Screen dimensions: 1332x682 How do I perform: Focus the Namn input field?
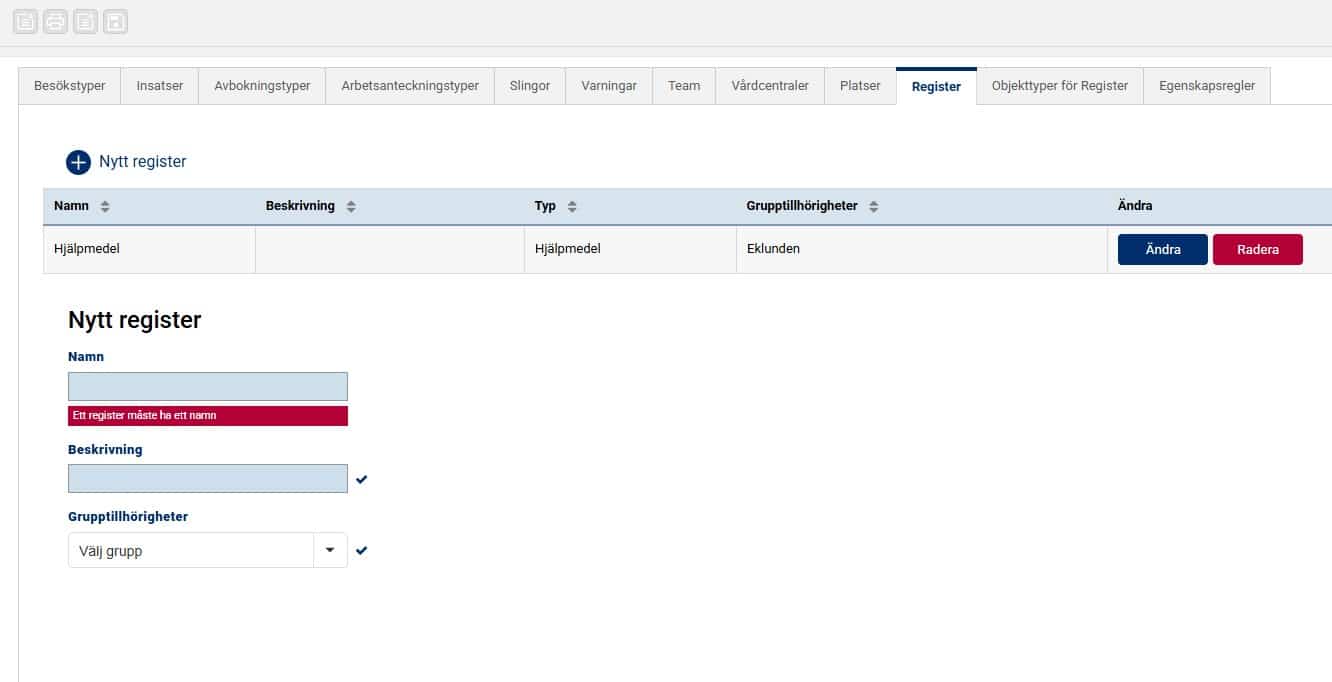pyautogui.click(x=208, y=387)
